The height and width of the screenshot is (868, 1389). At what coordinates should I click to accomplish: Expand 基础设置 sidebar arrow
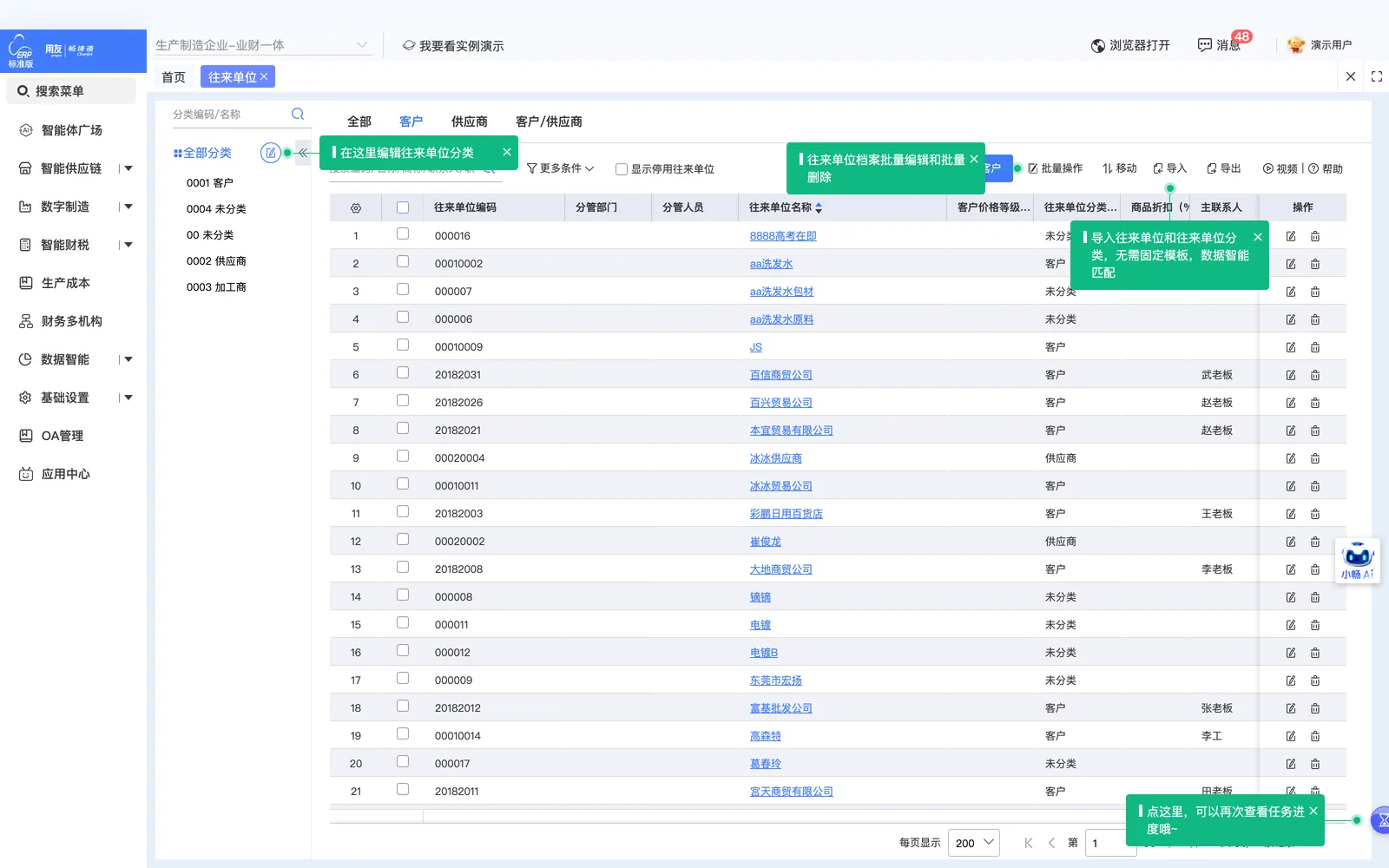(x=128, y=398)
